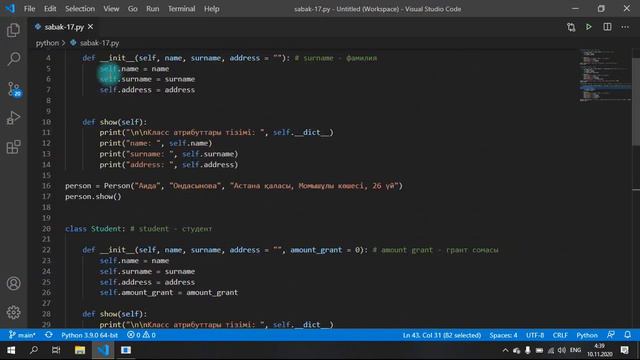Place cursor on class Student line
The height and width of the screenshot is (360, 640).
(x=138, y=229)
